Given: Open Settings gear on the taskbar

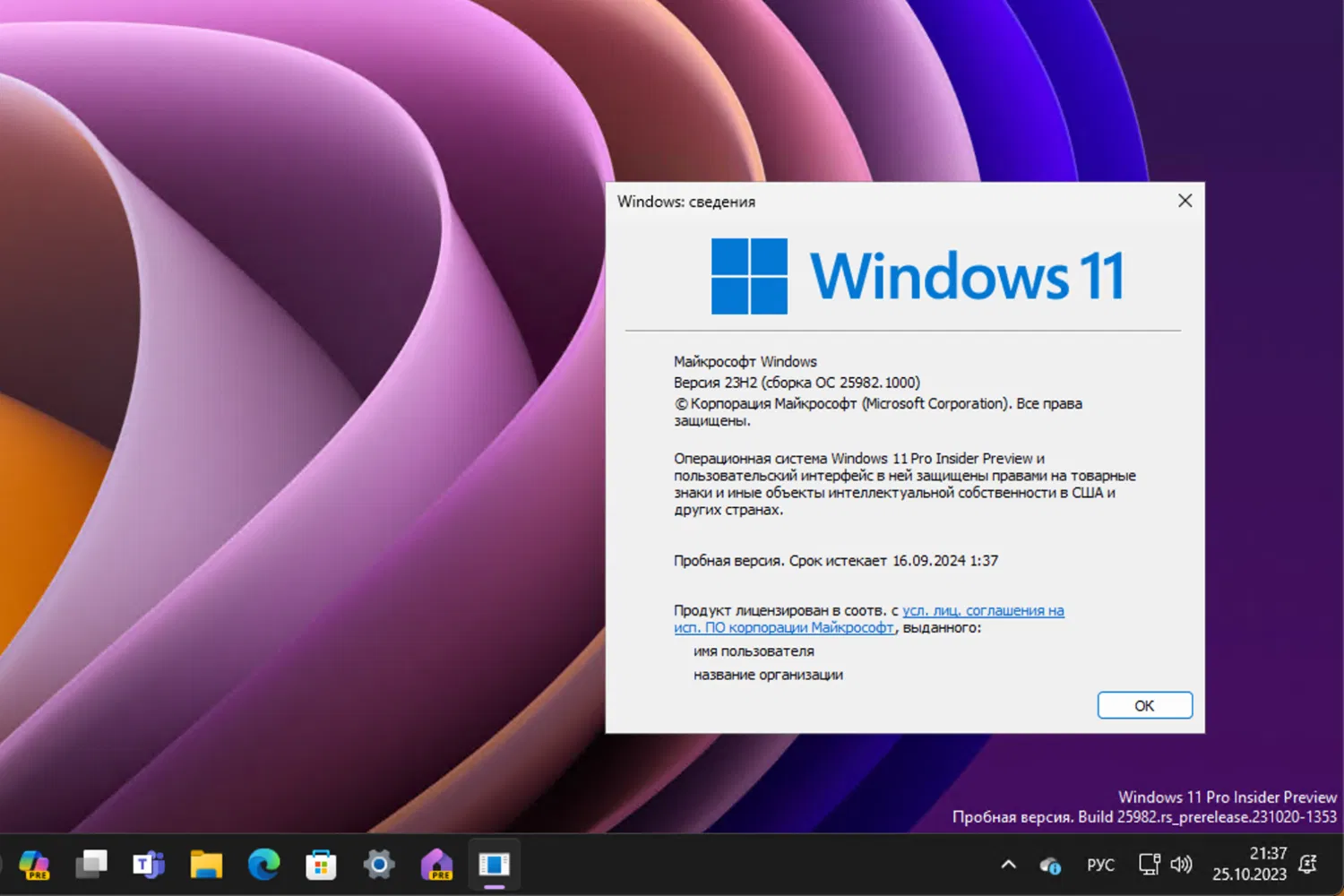Looking at the screenshot, I should [379, 865].
